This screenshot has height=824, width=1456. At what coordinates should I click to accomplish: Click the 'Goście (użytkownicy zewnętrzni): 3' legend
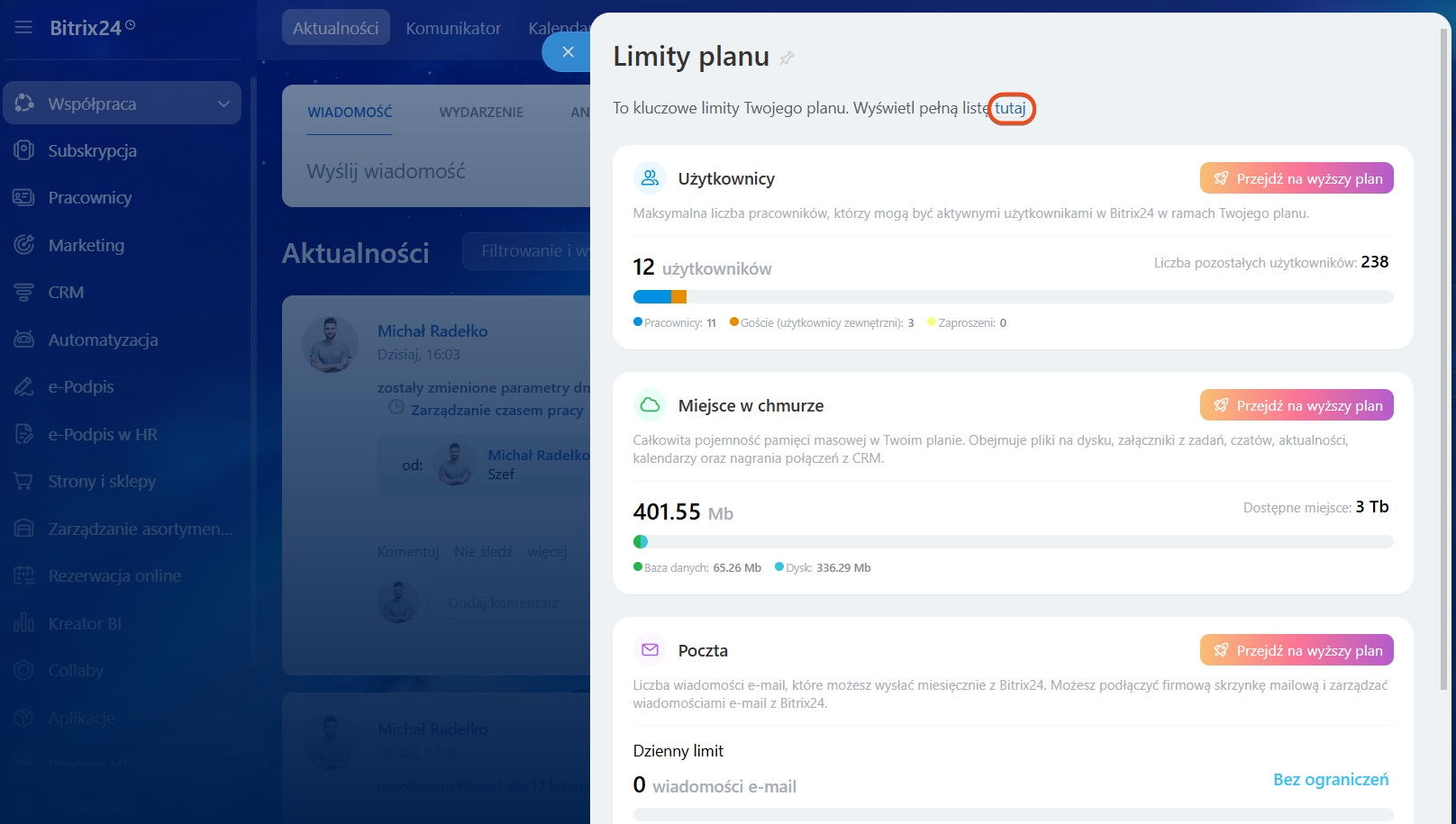tap(822, 322)
